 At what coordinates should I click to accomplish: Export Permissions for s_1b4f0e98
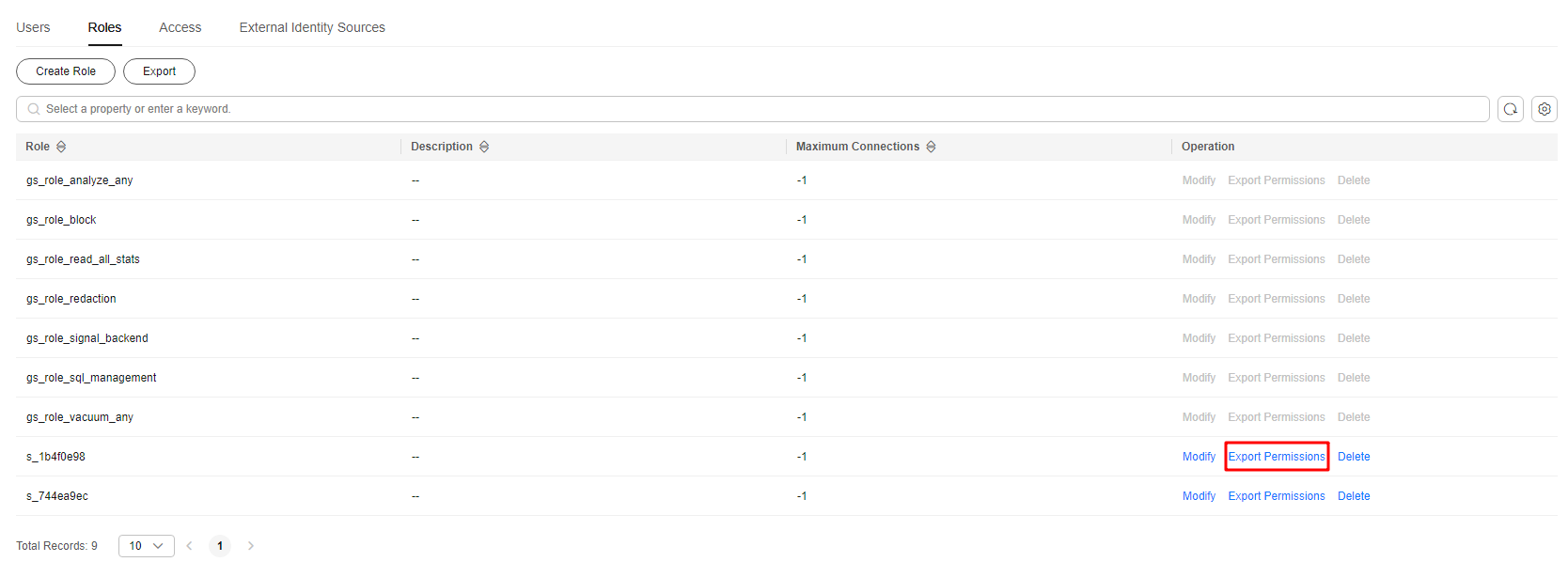point(1277,457)
